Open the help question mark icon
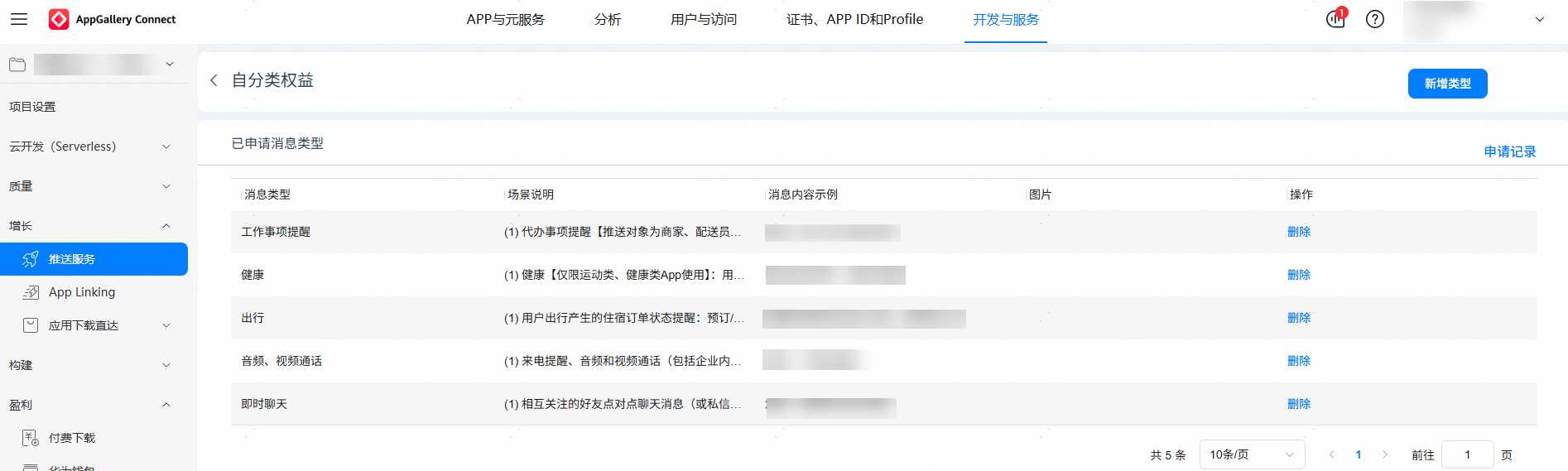Screen dimensions: 1568x471 [x=1375, y=19]
